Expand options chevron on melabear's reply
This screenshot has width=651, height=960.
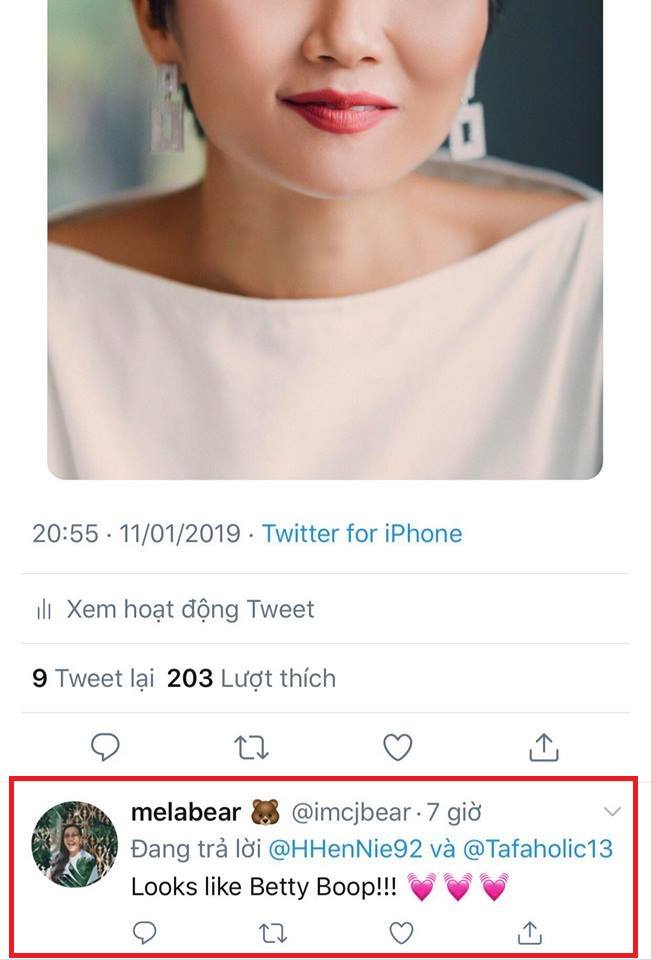(x=612, y=811)
